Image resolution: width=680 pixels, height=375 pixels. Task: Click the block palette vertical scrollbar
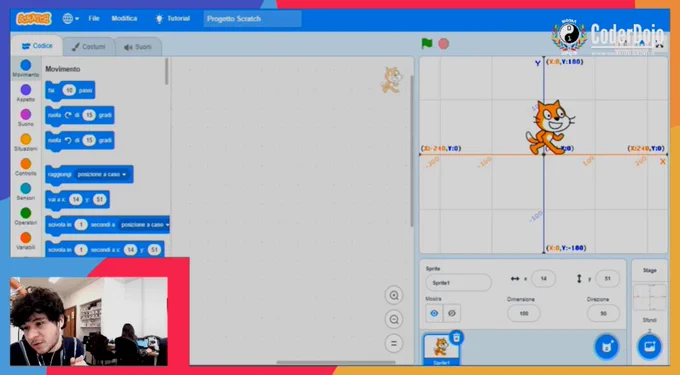pyautogui.click(x=167, y=72)
